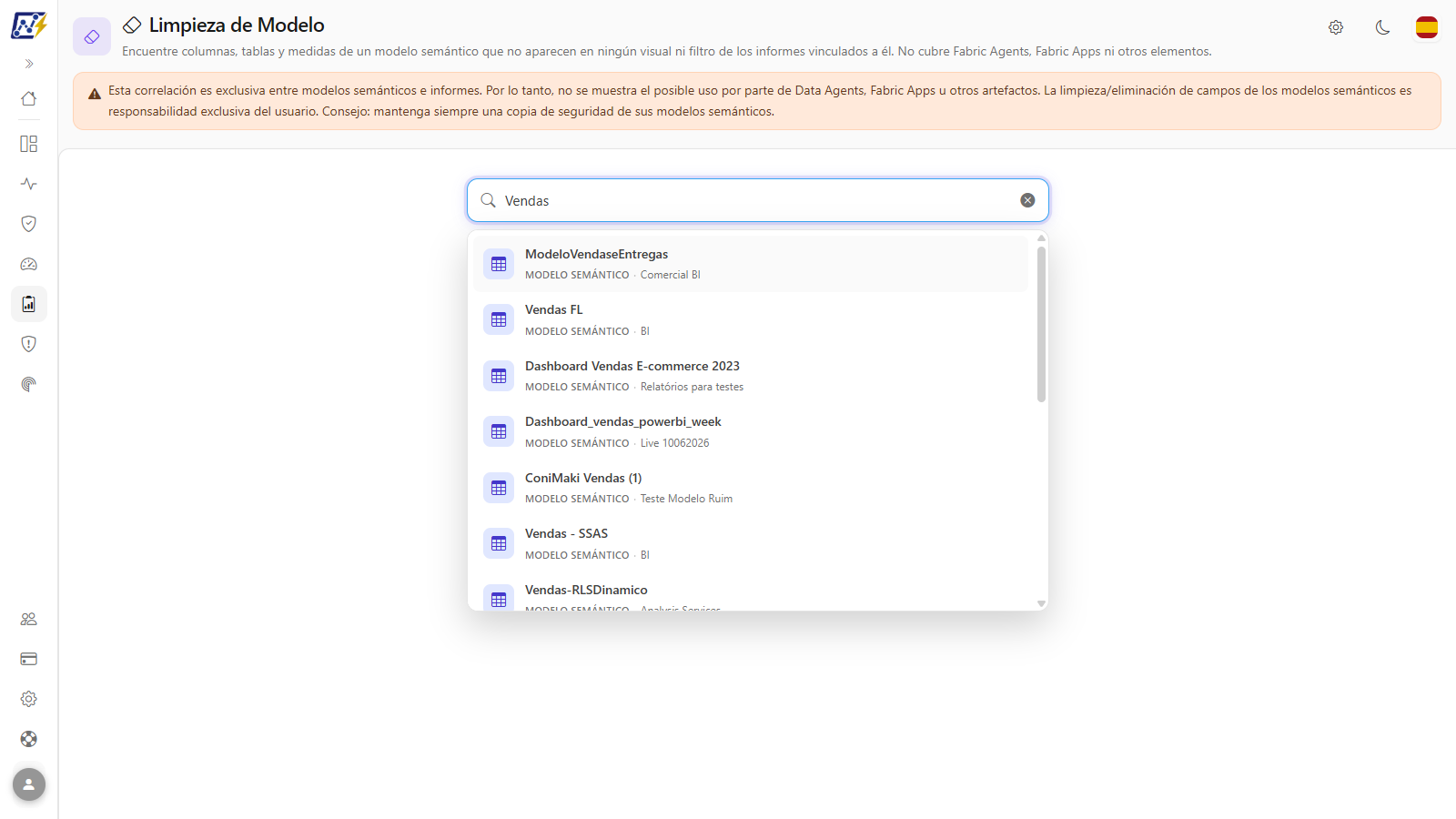Choose the Vendas - SSAS model
Screen dimensions: 1456x819
[x=751, y=543]
